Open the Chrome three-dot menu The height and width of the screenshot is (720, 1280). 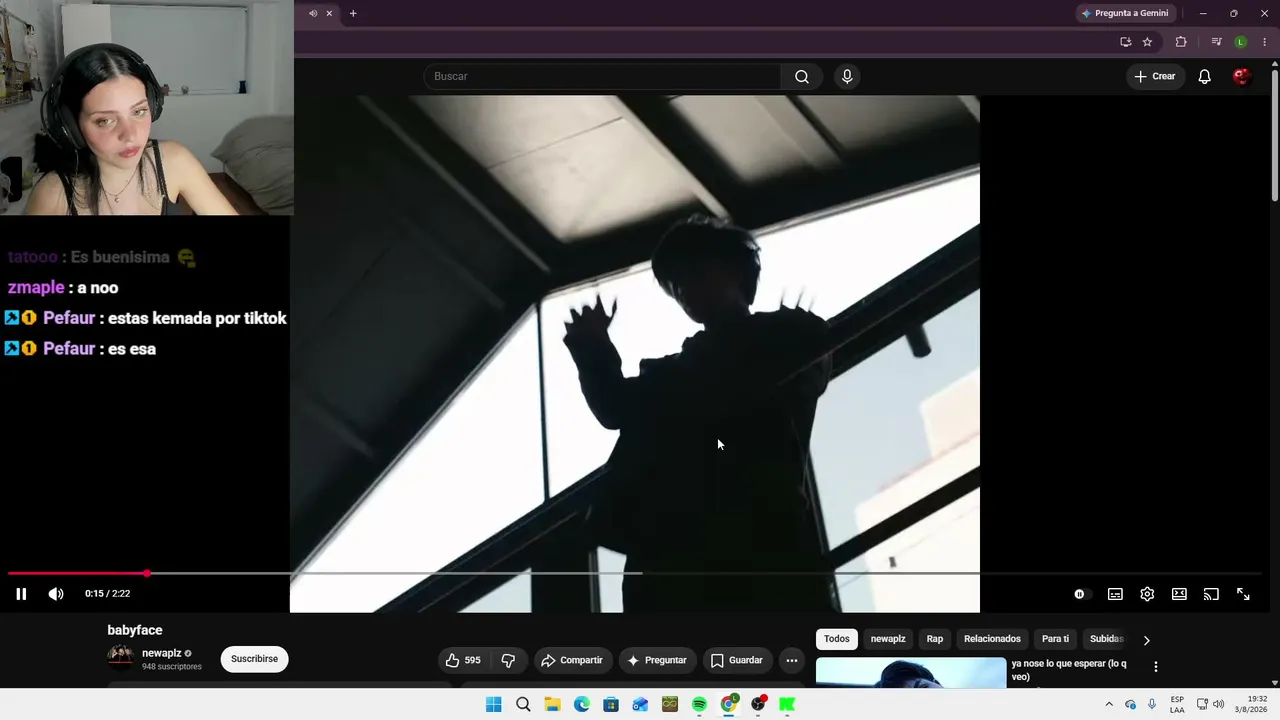coord(1264,42)
